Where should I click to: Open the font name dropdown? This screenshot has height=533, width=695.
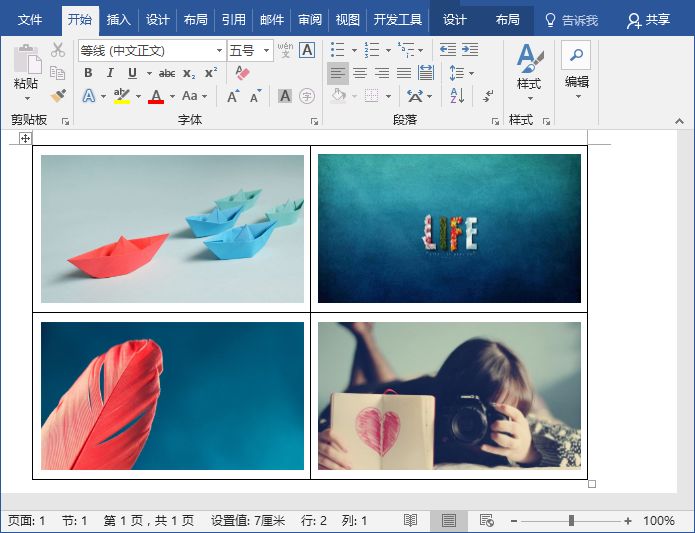pyautogui.click(x=219, y=50)
